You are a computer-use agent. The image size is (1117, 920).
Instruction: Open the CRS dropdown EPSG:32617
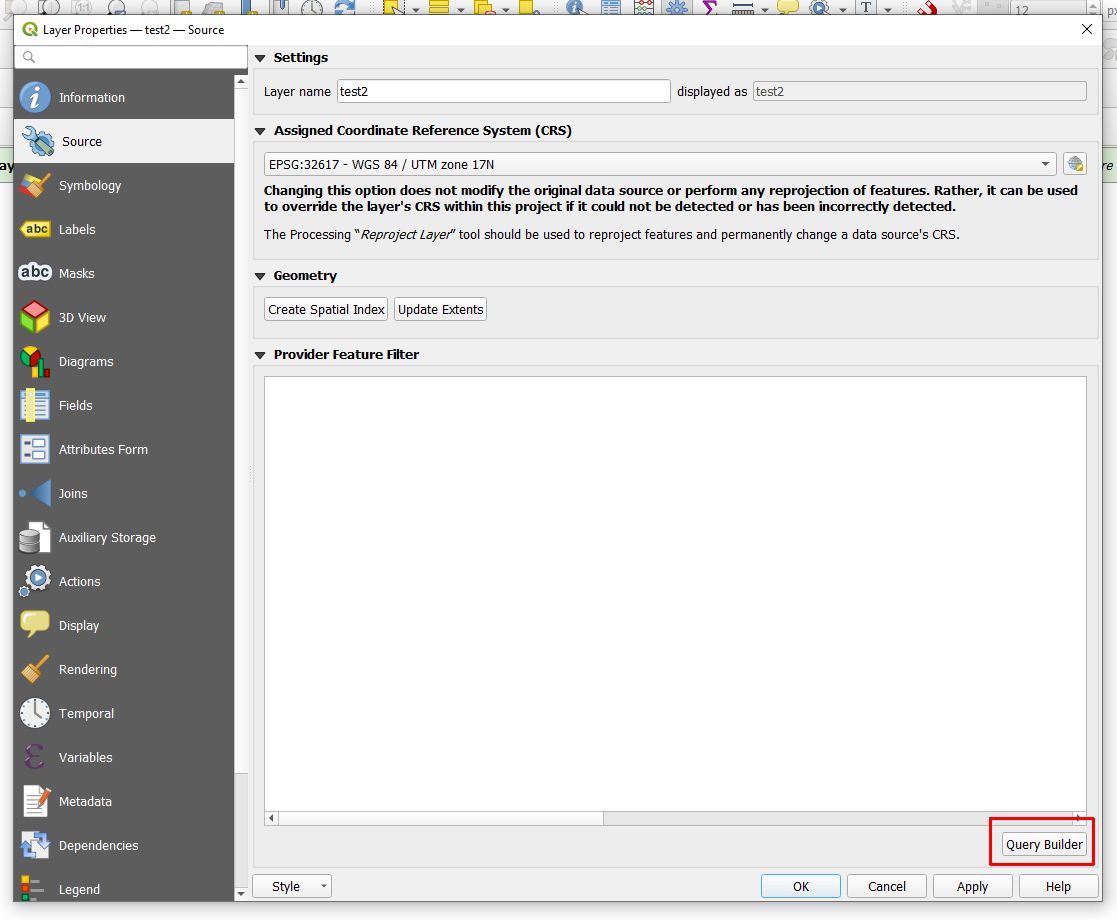coord(660,164)
